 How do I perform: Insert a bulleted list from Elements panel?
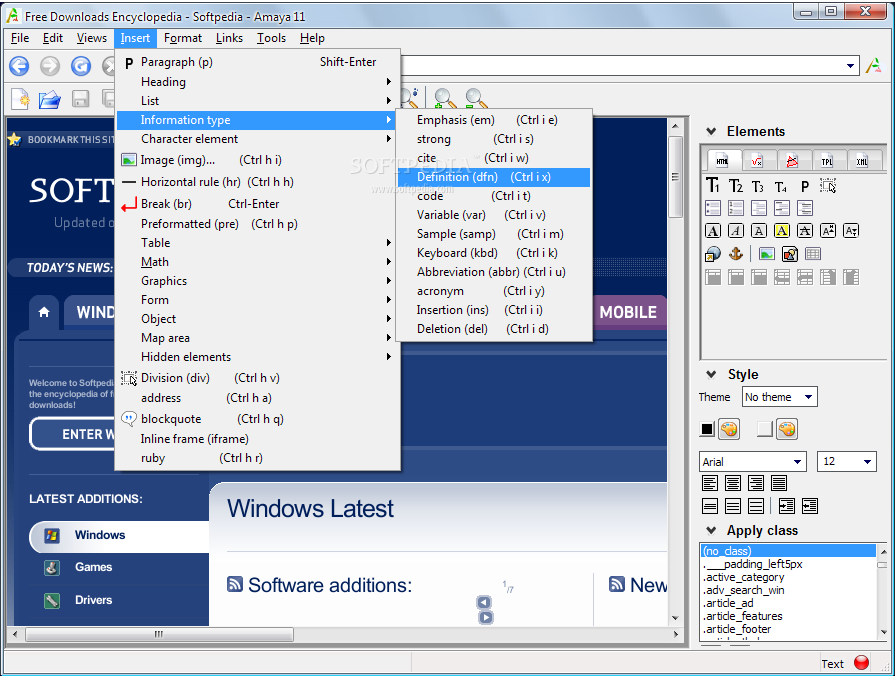tap(713, 208)
